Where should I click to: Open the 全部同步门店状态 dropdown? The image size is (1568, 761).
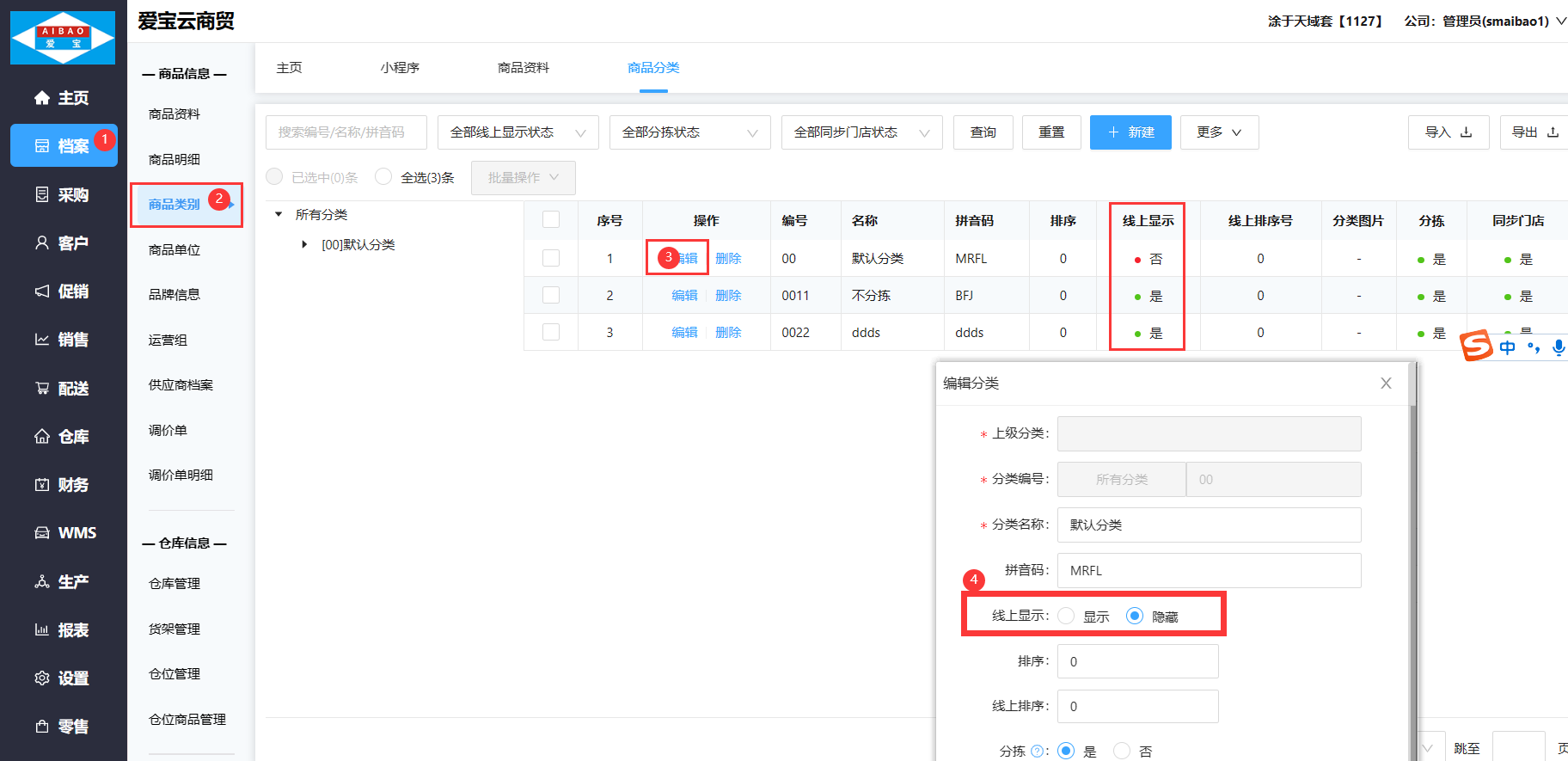click(862, 132)
